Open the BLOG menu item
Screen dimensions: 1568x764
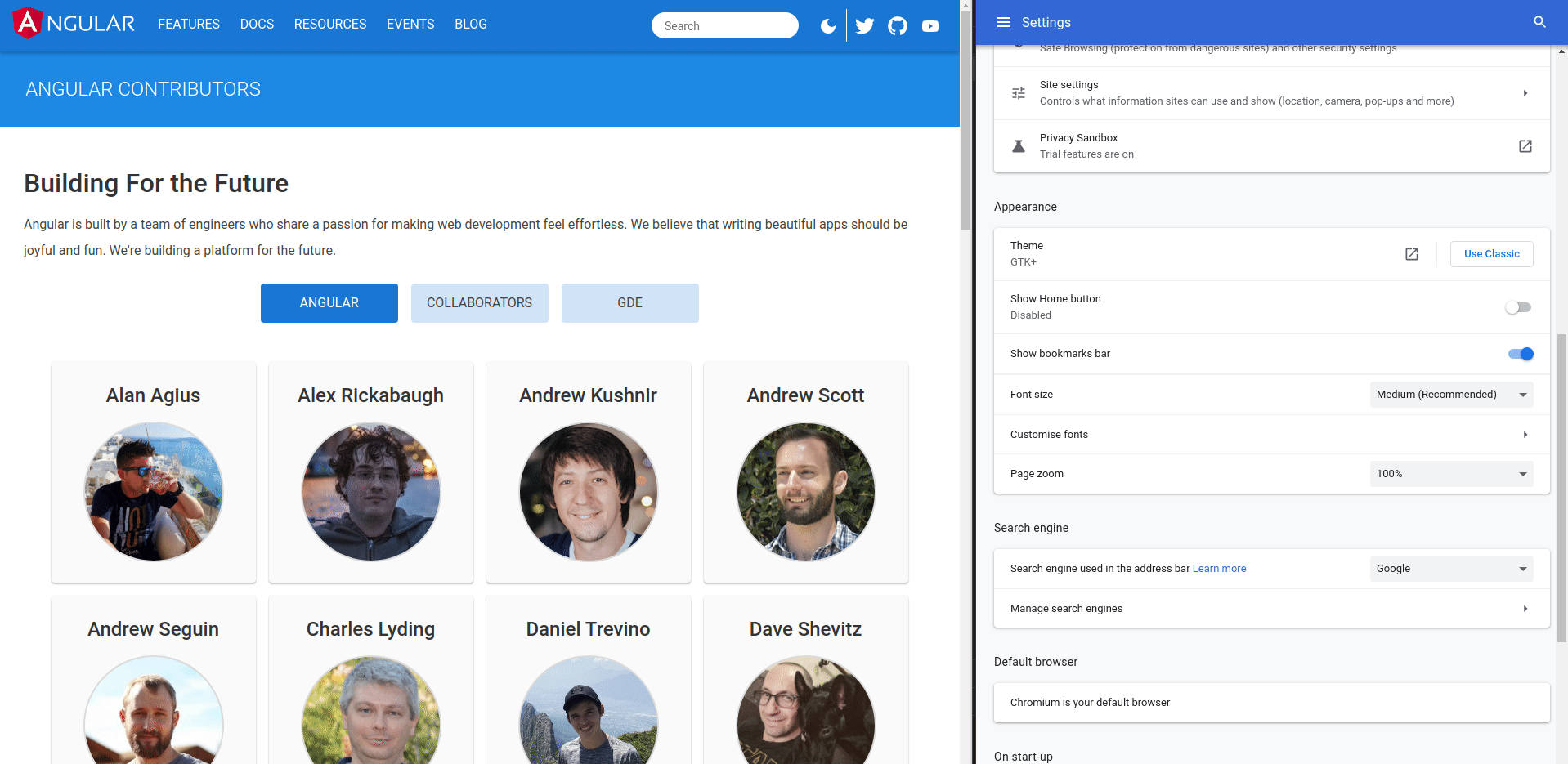coord(471,25)
